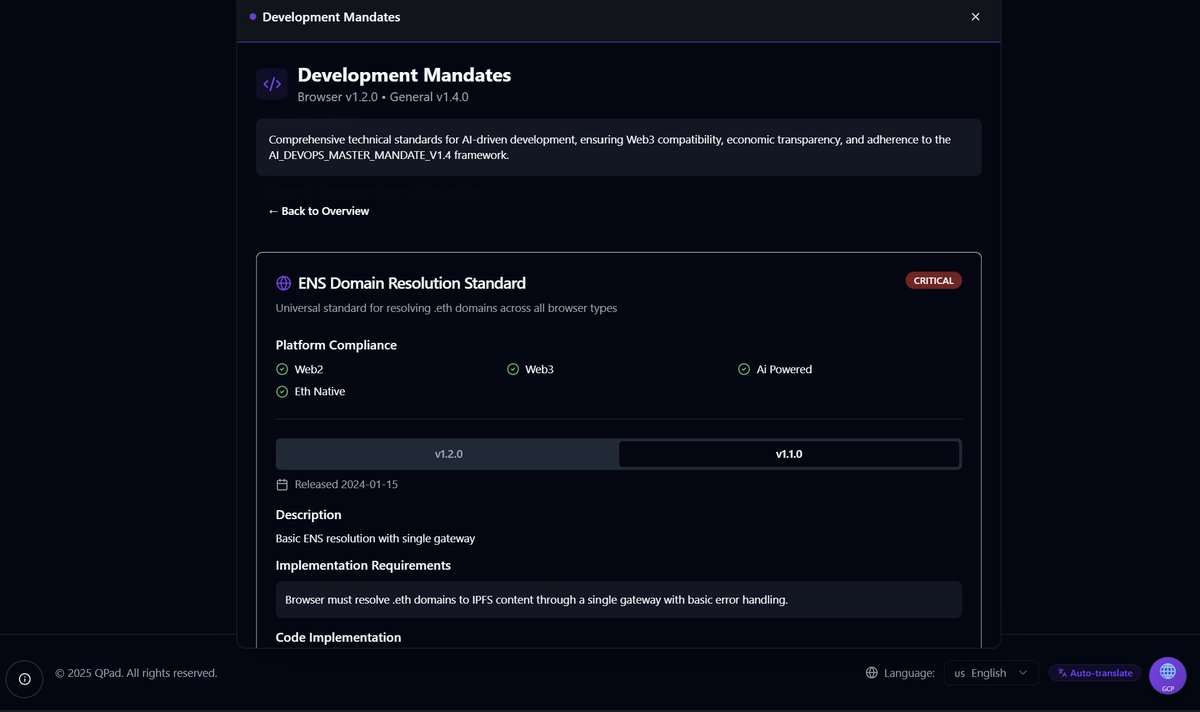Click the 'Eth Native' platform label

coord(320,392)
